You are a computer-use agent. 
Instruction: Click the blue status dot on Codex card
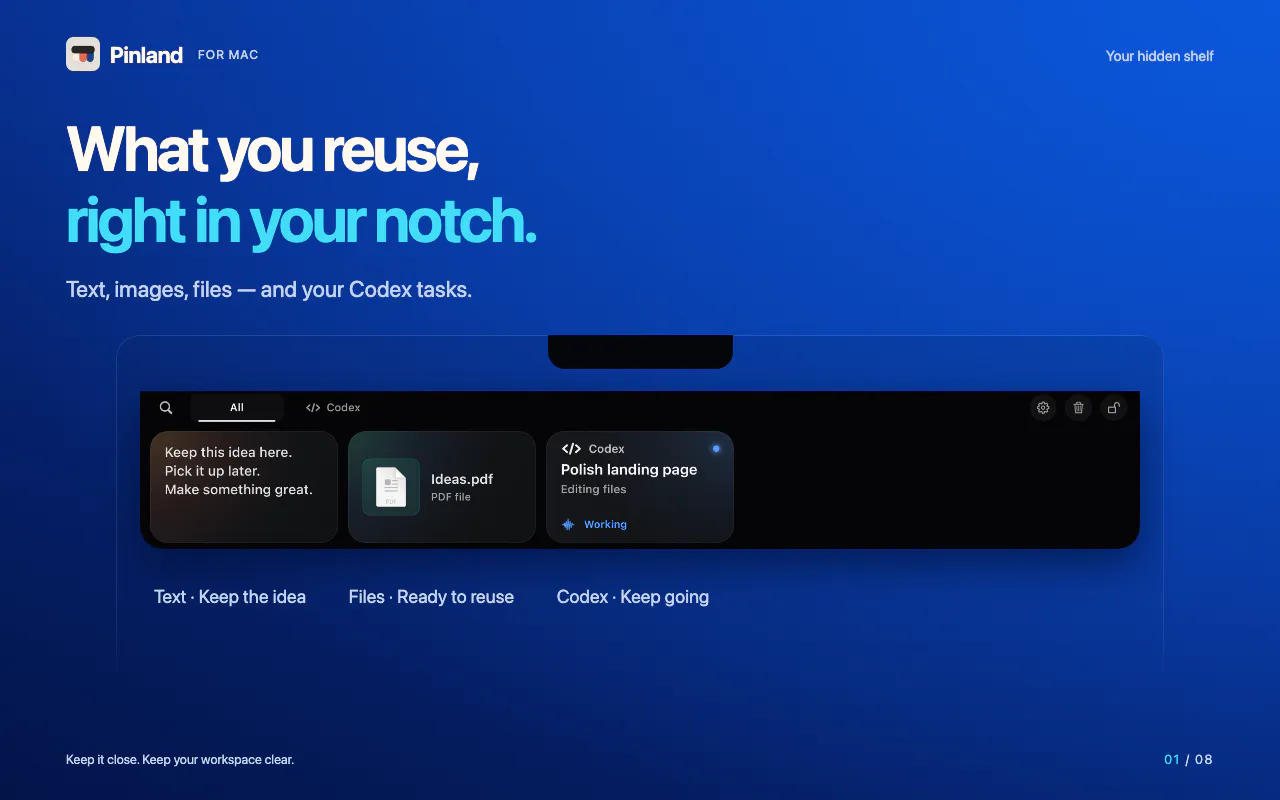tap(716, 448)
